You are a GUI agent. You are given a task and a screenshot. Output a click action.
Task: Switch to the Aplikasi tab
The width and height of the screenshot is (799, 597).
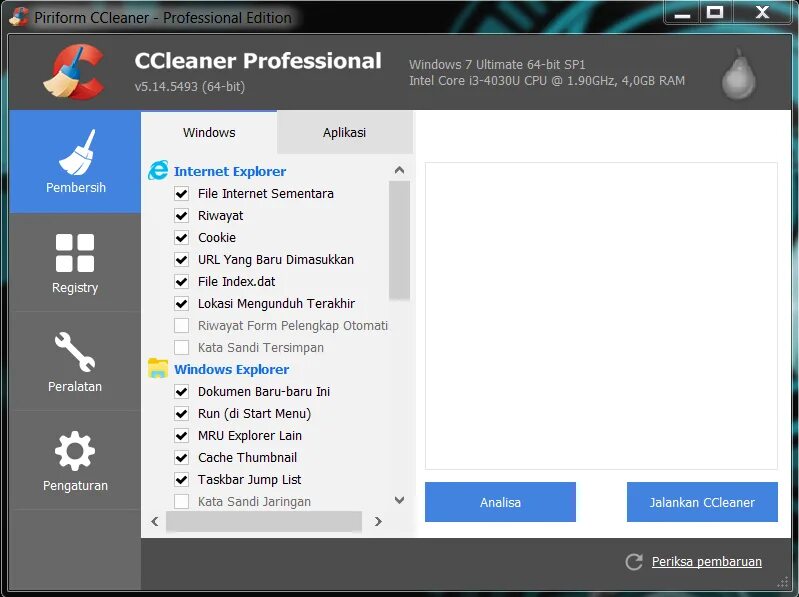point(344,132)
